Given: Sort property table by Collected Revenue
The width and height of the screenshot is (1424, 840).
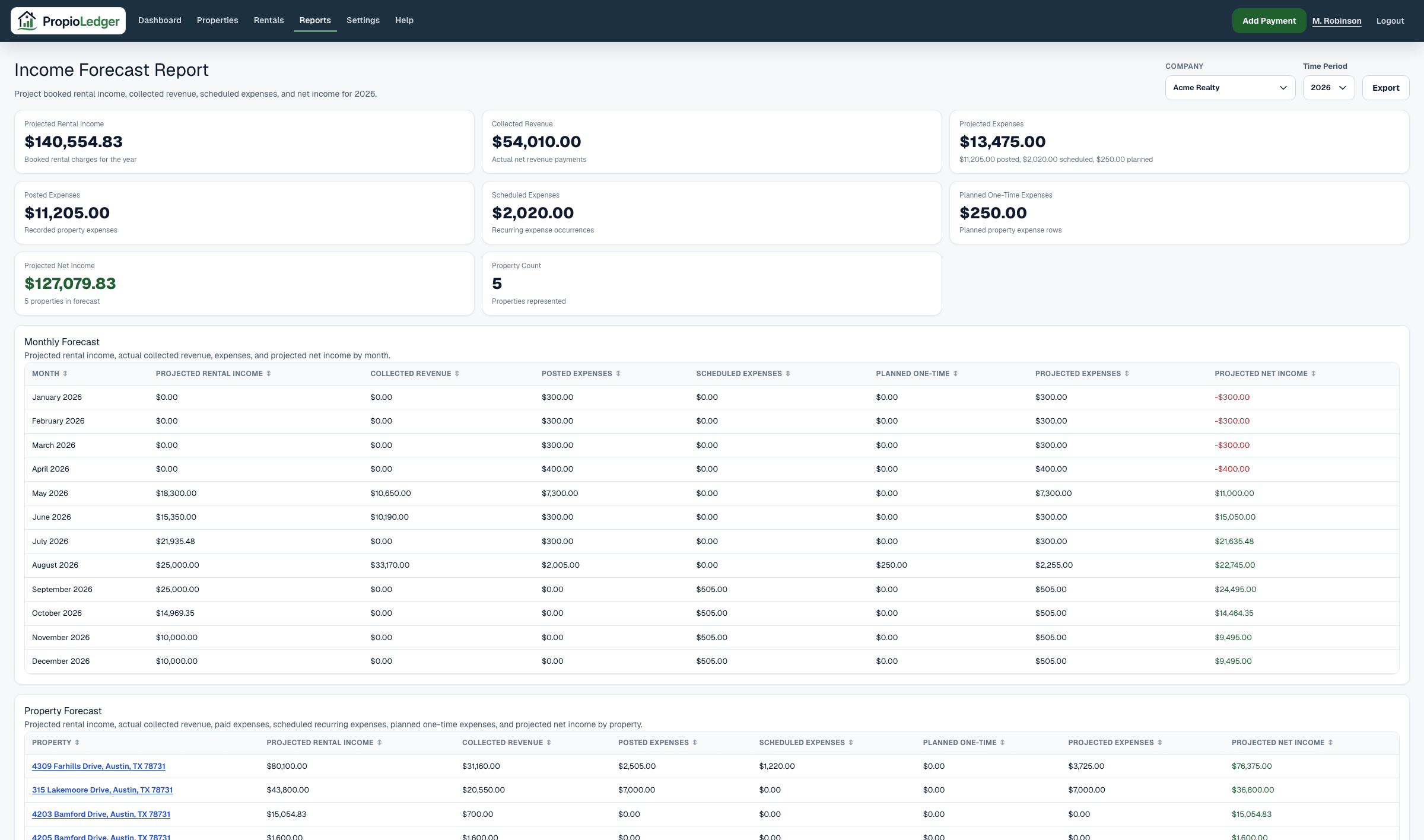Looking at the screenshot, I should [507, 743].
